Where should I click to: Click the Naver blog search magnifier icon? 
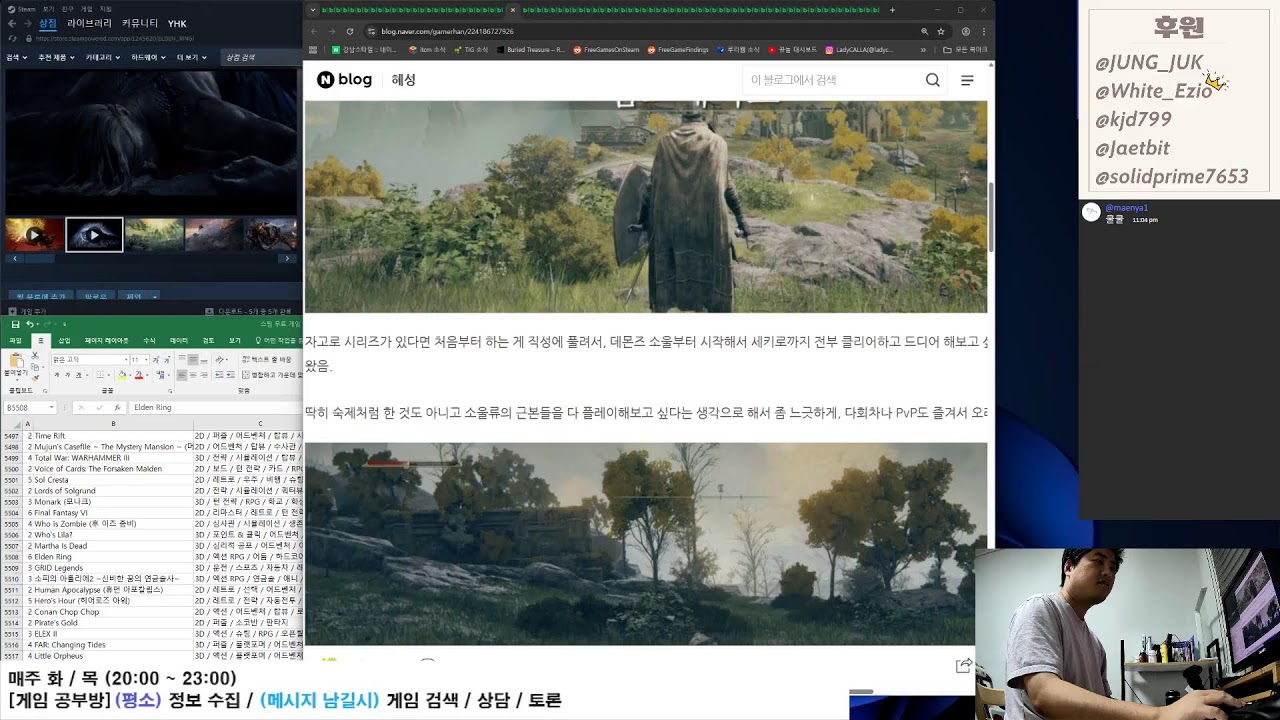coord(933,80)
